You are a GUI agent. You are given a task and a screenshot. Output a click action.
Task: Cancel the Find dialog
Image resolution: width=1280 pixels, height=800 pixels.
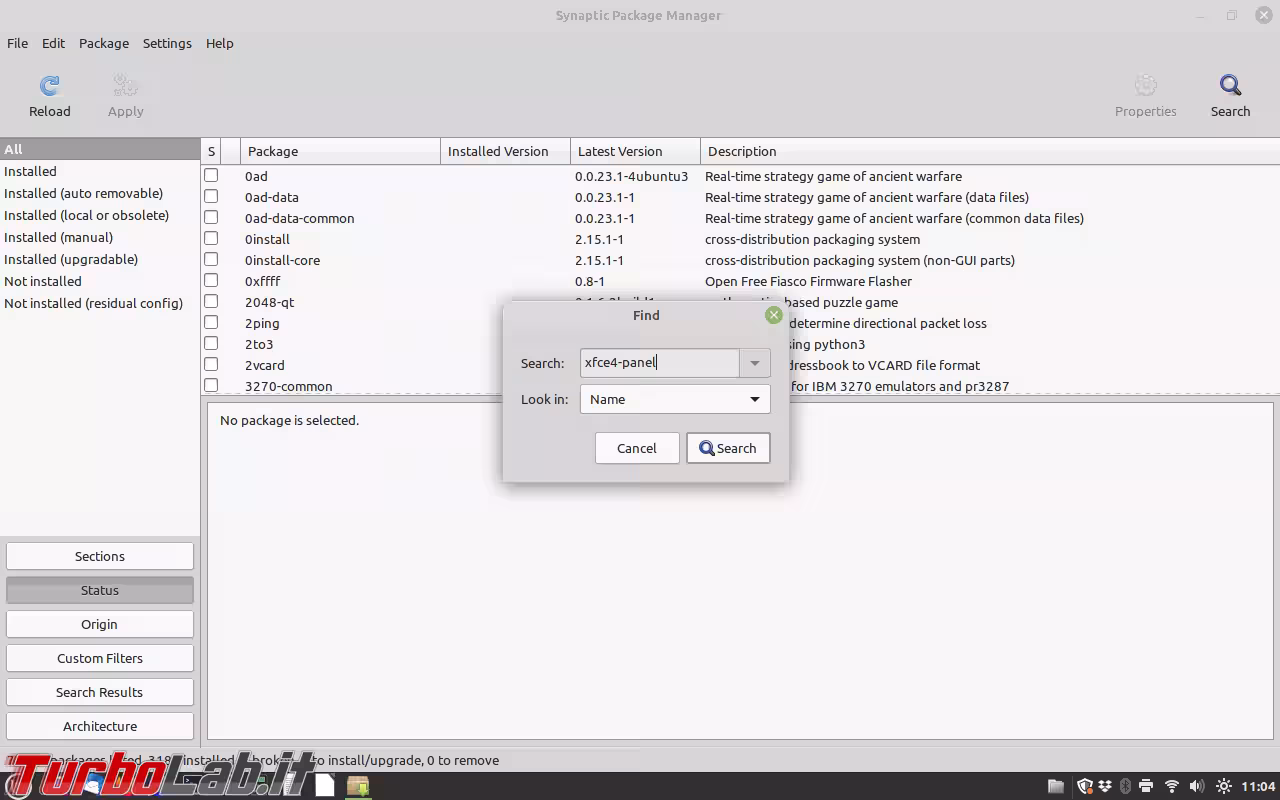point(637,448)
